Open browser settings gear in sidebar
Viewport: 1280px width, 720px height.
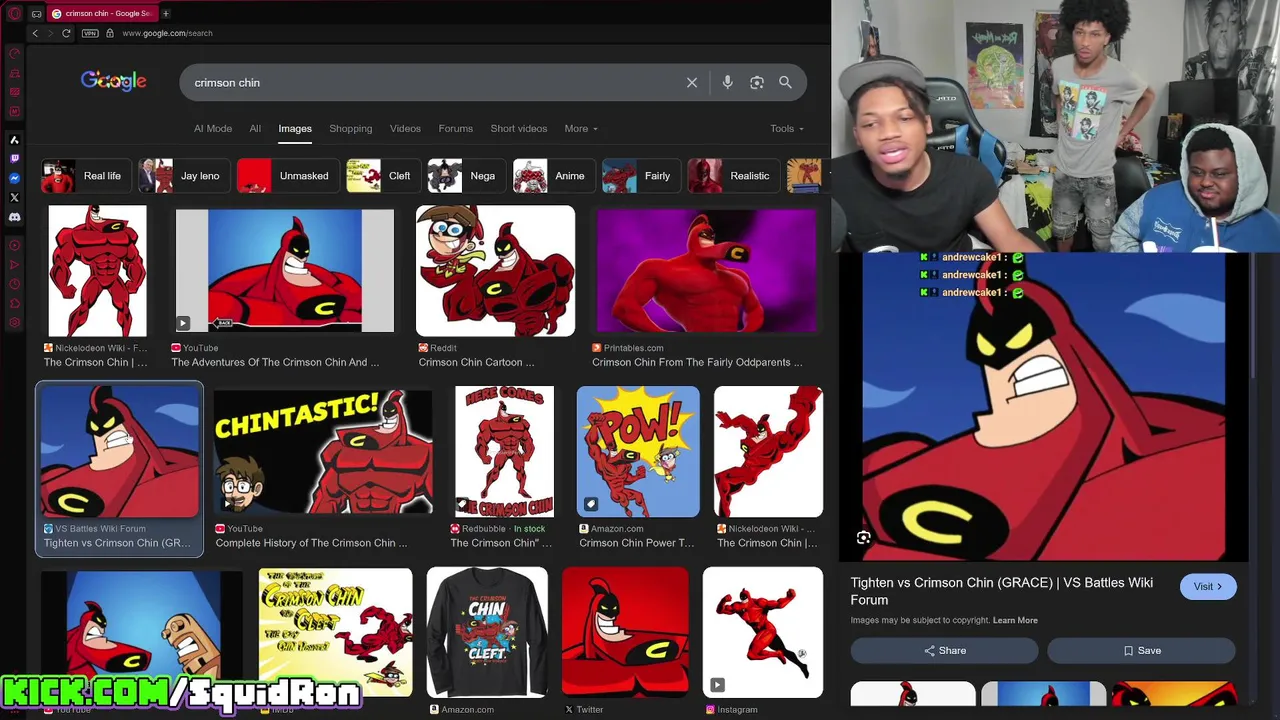click(x=14, y=322)
